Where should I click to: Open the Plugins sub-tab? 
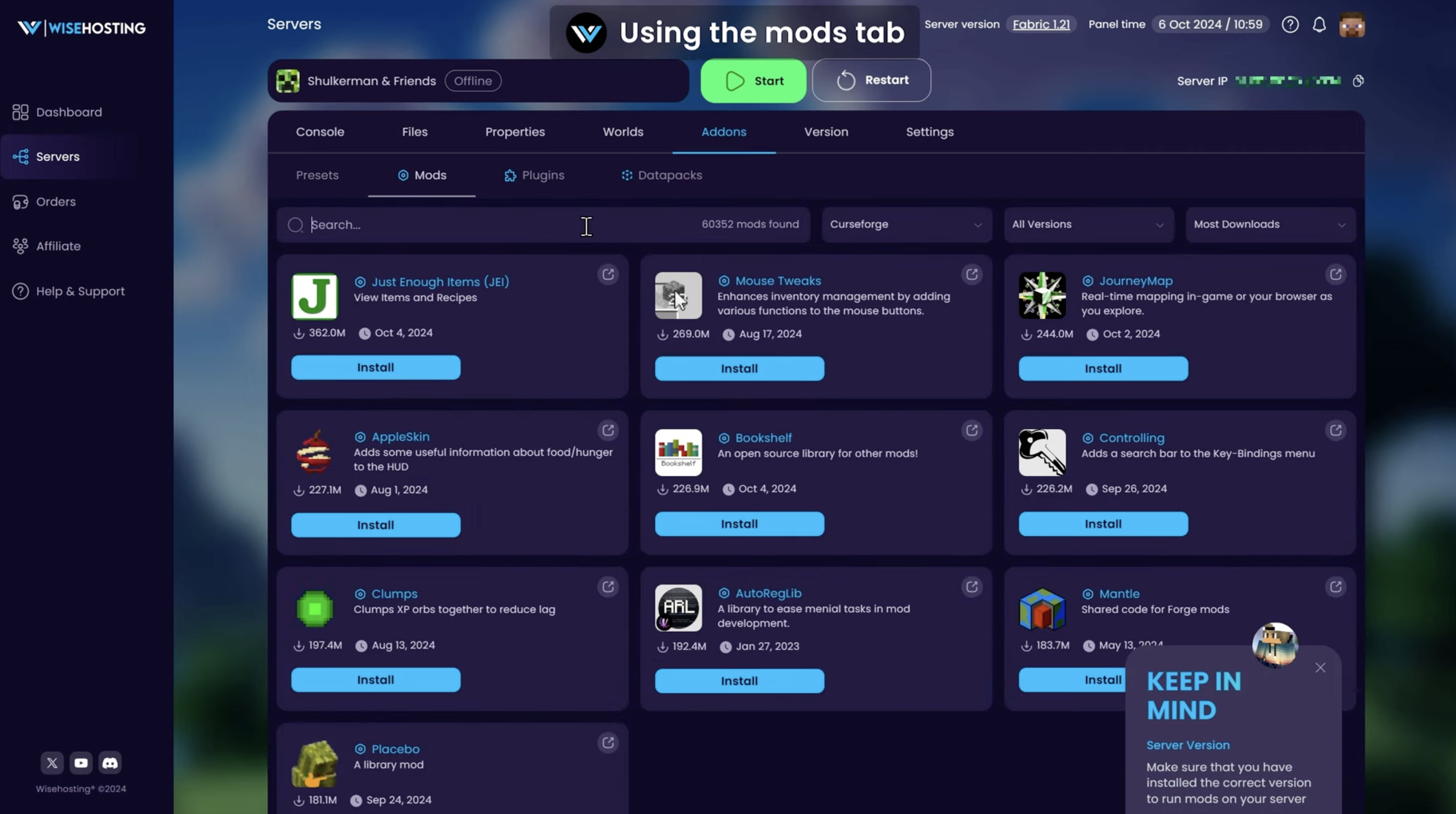click(534, 175)
